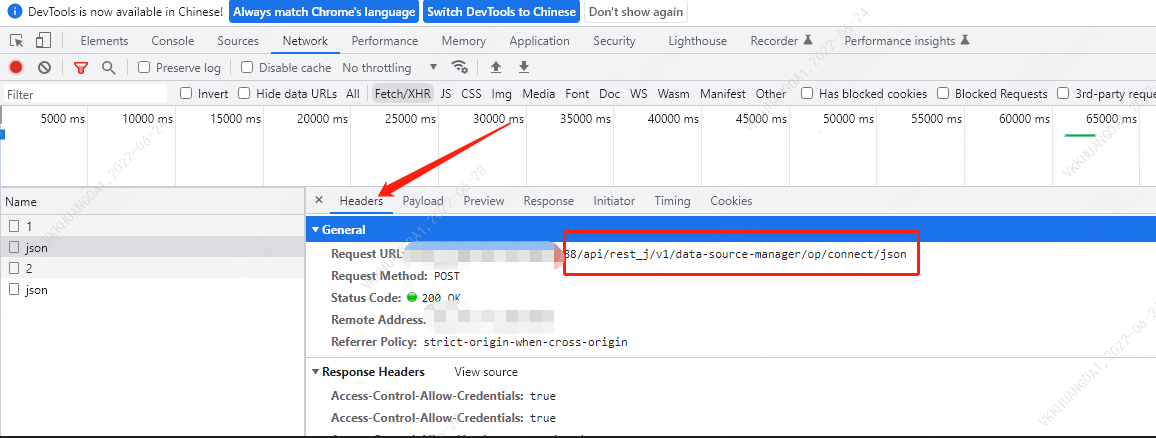
Task: Enable the Preserve log checkbox
Action: click(144, 68)
